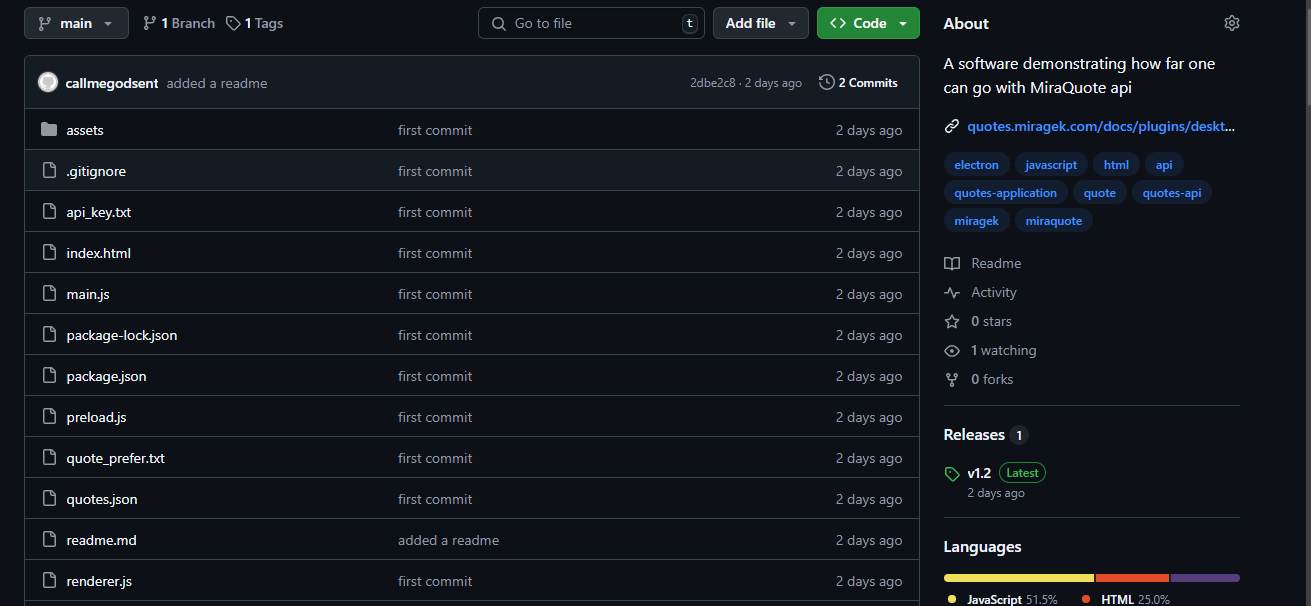1311x606 pixels.
Task: Click the tag icon beside 1 Tags
Action: (x=233, y=23)
